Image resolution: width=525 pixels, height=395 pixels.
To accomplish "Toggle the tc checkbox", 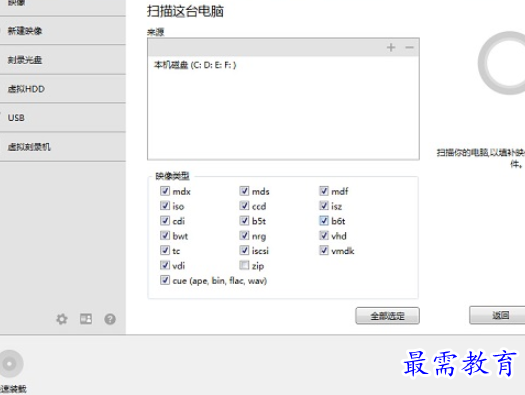I will tap(165, 250).
